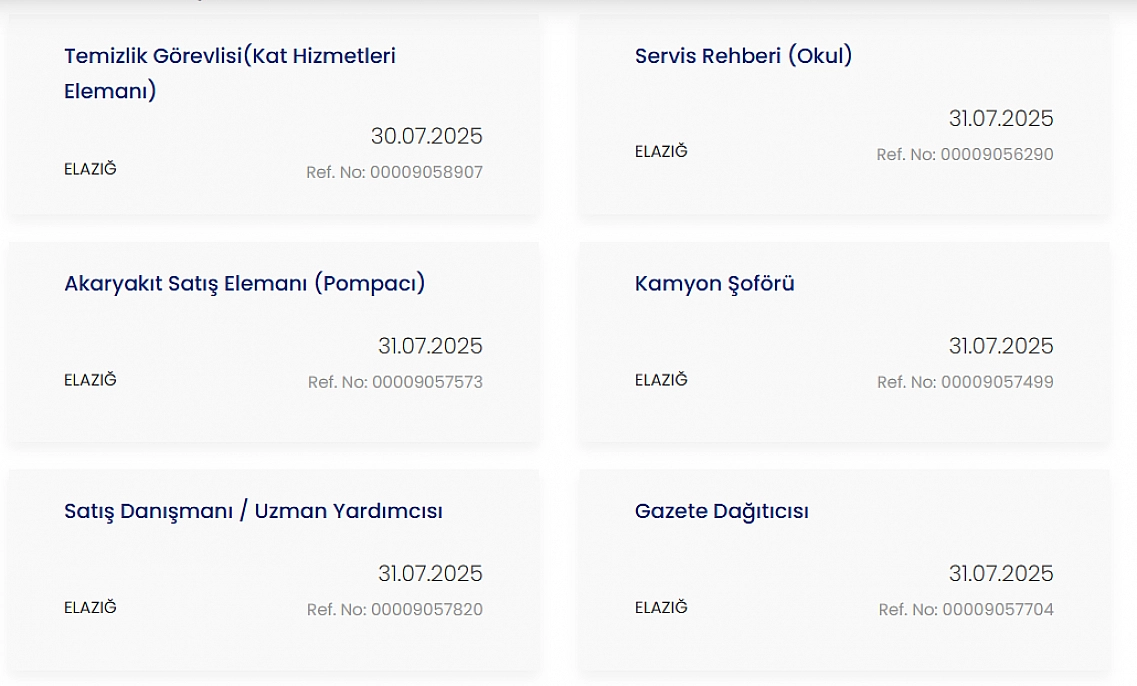Open the Servis Rehberi (Okul) listing

click(743, 56)
